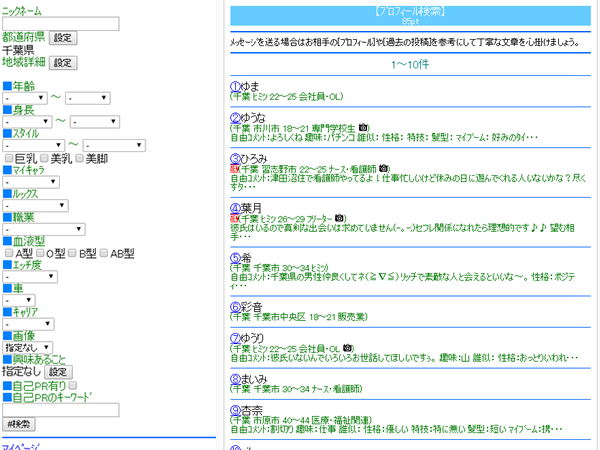Viewport: 600px width, 450px height.
Task: Click camera icon beside ゆうな's profile
Action: pyautogui.click(x=365, y=128)
